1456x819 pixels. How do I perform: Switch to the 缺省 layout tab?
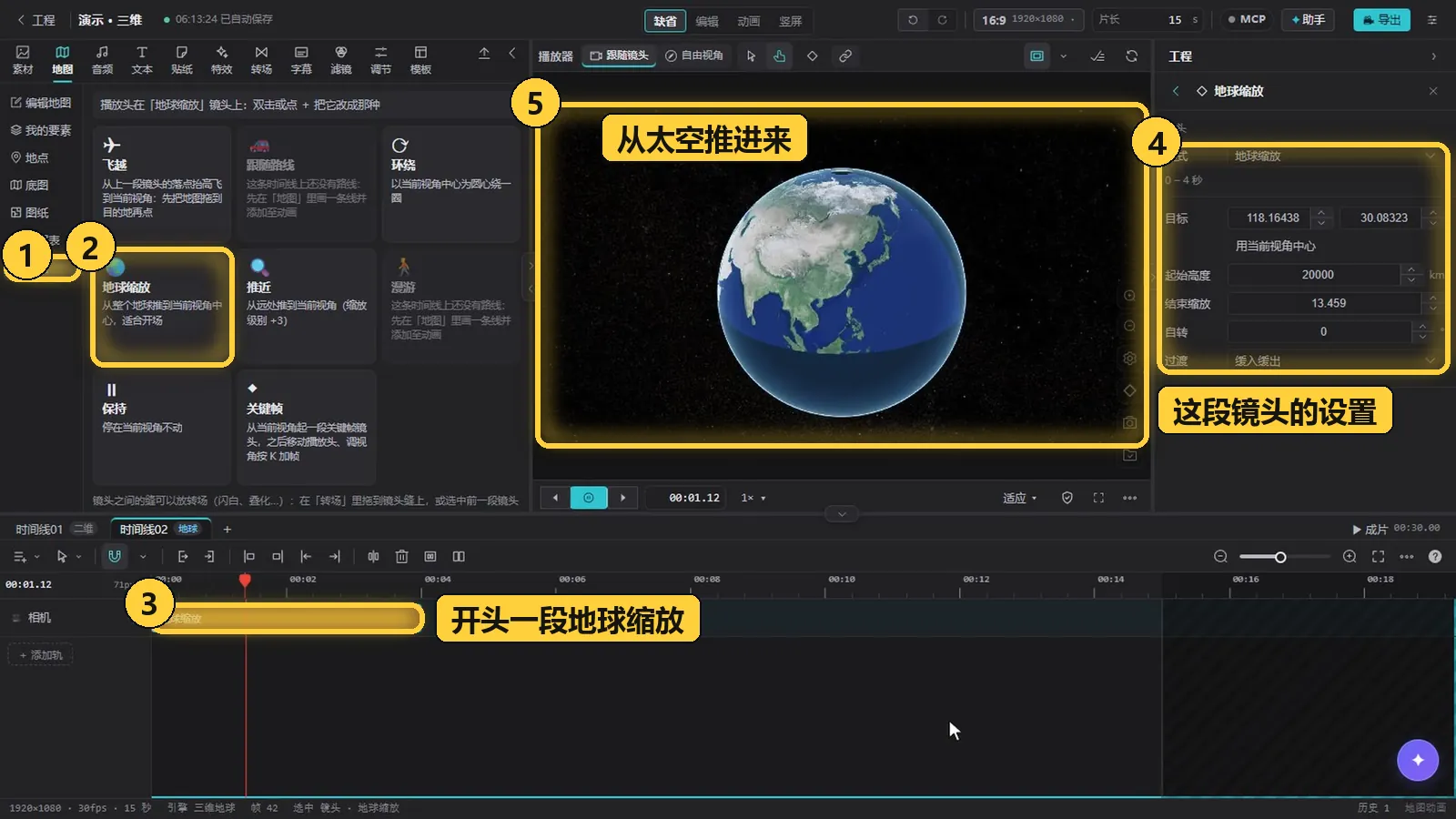[665, 21]
